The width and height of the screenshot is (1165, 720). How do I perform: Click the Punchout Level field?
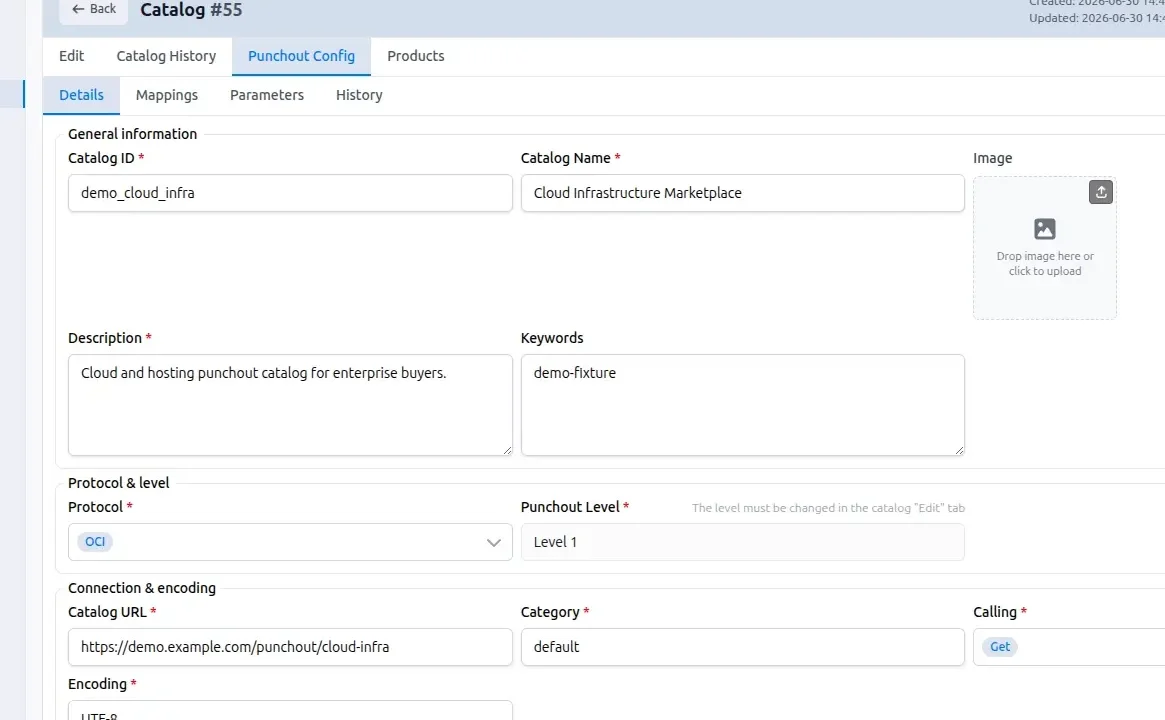click(743, 542)
